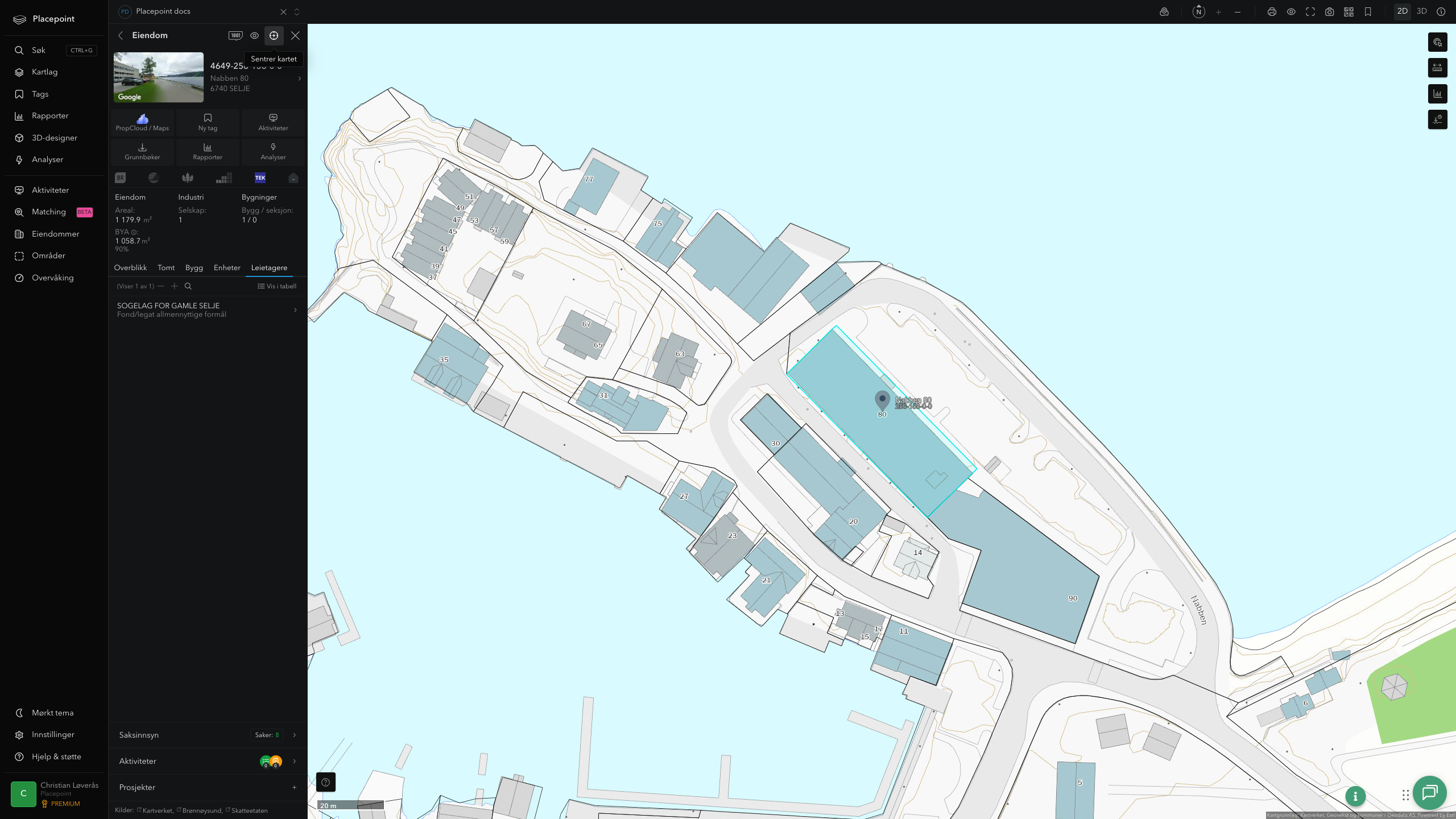Expand the Aktiviteter bottom section

208,761
